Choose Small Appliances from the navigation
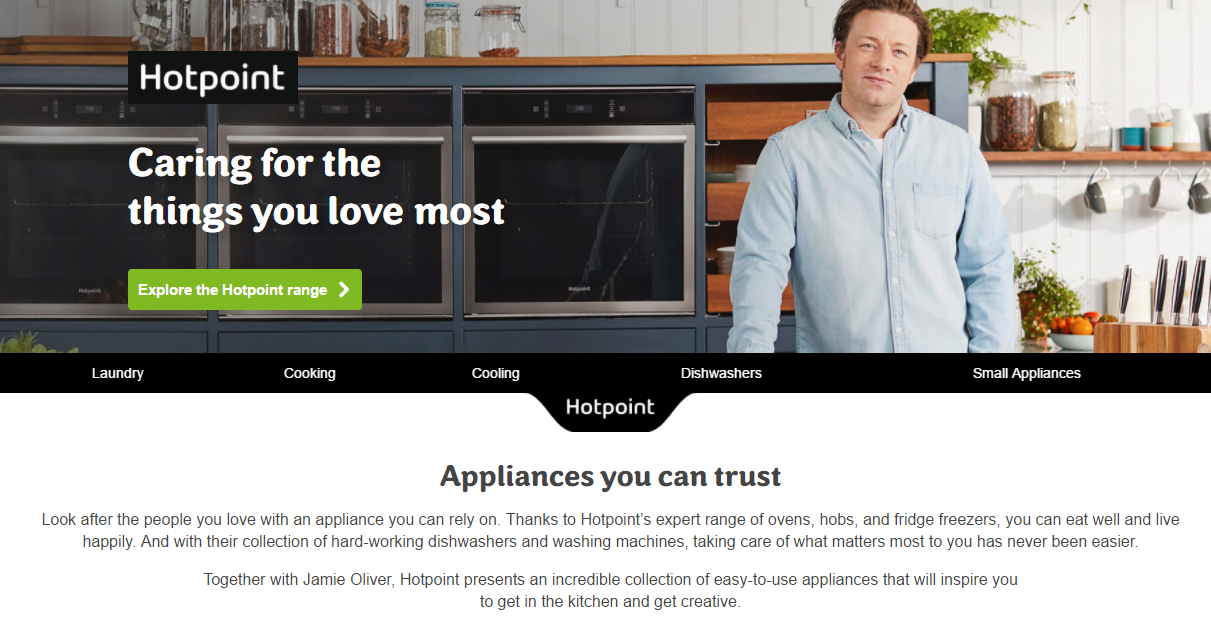Image resolution: width=1211 pixels, height=617 pixels. pyautogui.click(x=1027, y=373)
